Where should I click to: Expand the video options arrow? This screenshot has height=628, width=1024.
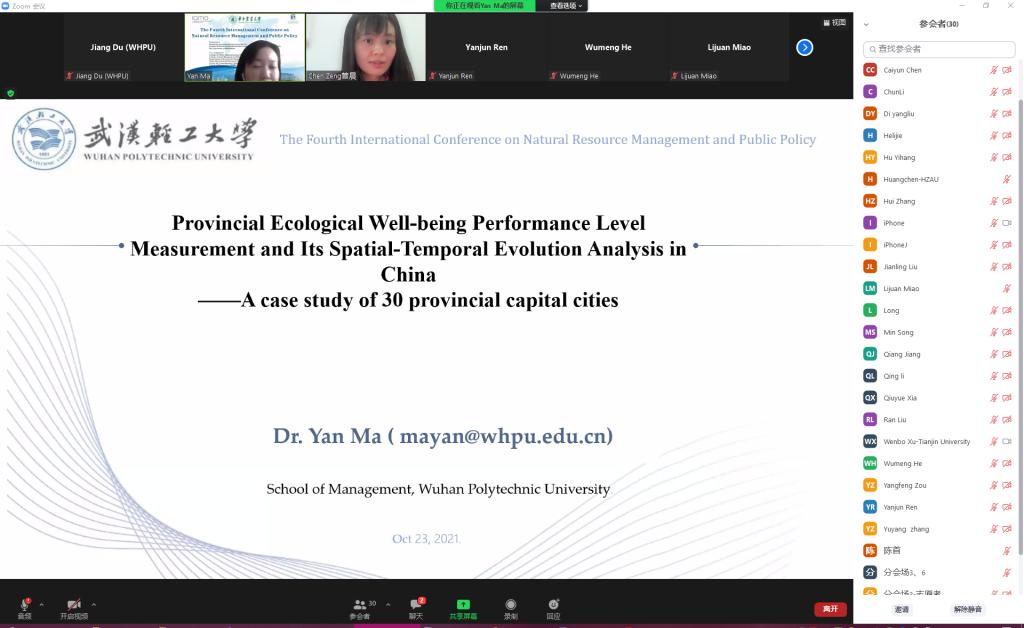point(94,604)
